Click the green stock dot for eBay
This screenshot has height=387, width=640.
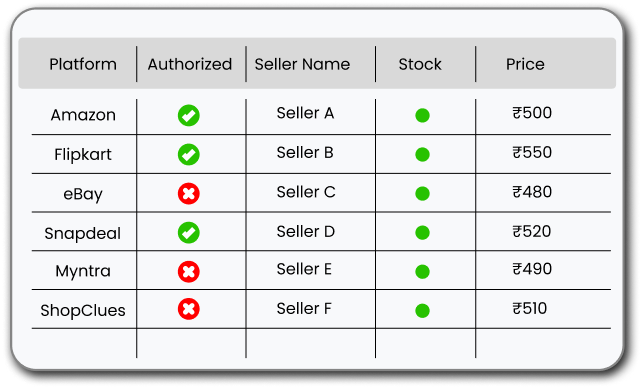click(x=422, y=194)
